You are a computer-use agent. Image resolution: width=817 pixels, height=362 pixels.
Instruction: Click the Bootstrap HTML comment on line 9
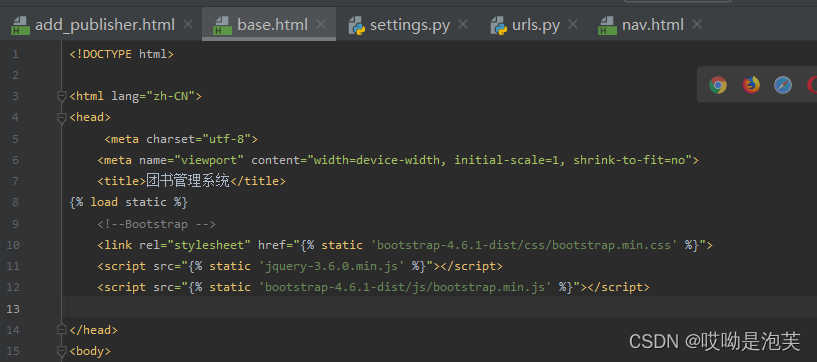(x=156, y=224)
